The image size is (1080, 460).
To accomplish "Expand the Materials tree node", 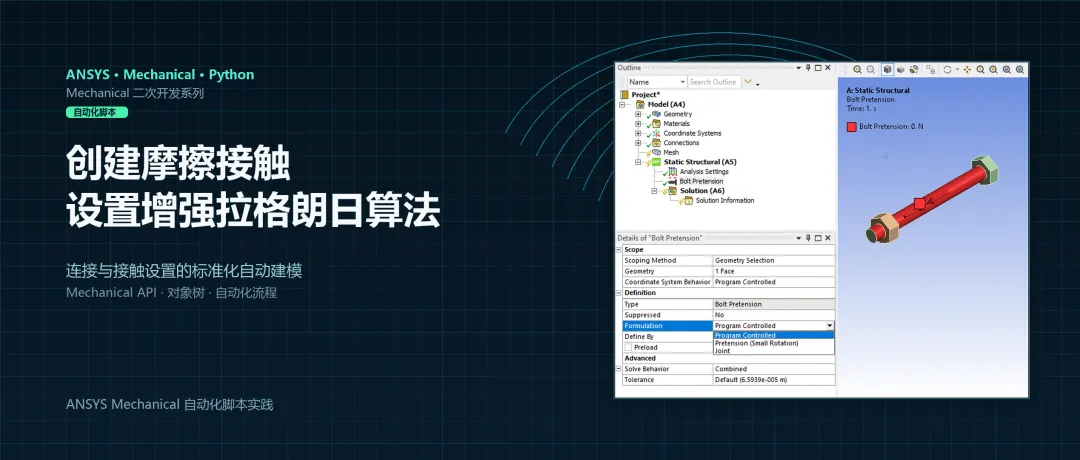I will tap(638, 124).
